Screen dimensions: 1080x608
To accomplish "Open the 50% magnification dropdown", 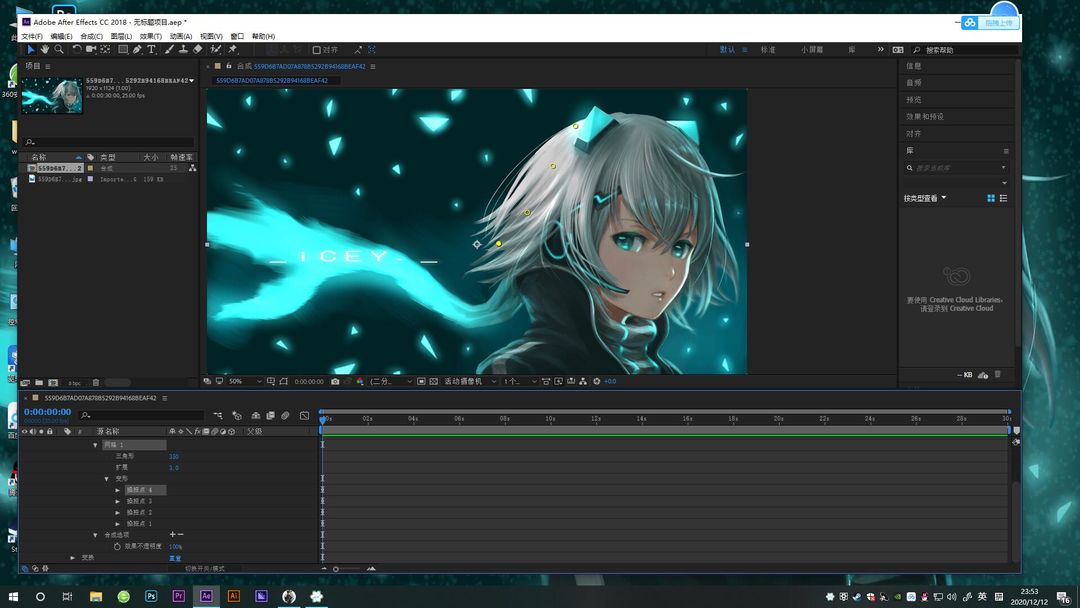I will pos(245,381).
